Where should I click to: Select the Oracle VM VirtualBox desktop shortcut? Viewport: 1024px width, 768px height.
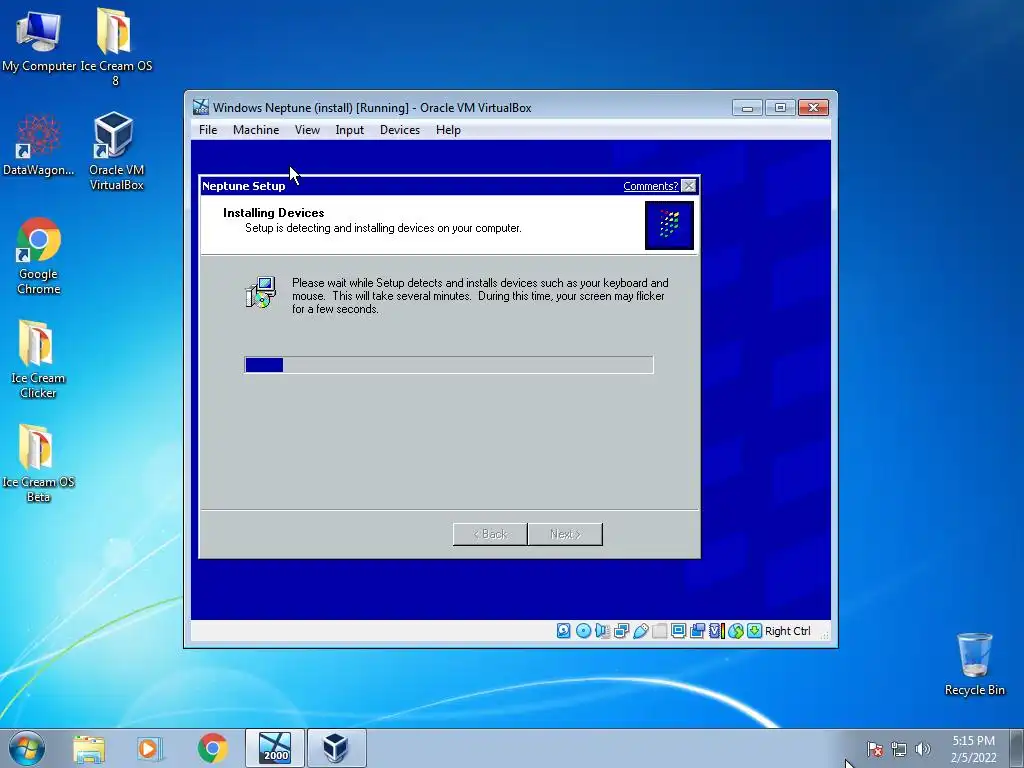(116, 152)
